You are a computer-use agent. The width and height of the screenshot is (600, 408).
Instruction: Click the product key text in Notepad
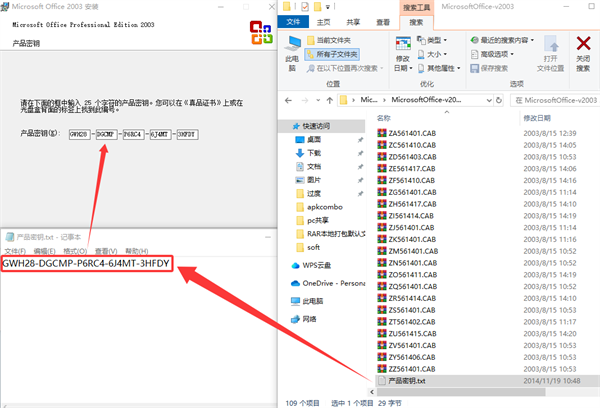coord(86,263)
